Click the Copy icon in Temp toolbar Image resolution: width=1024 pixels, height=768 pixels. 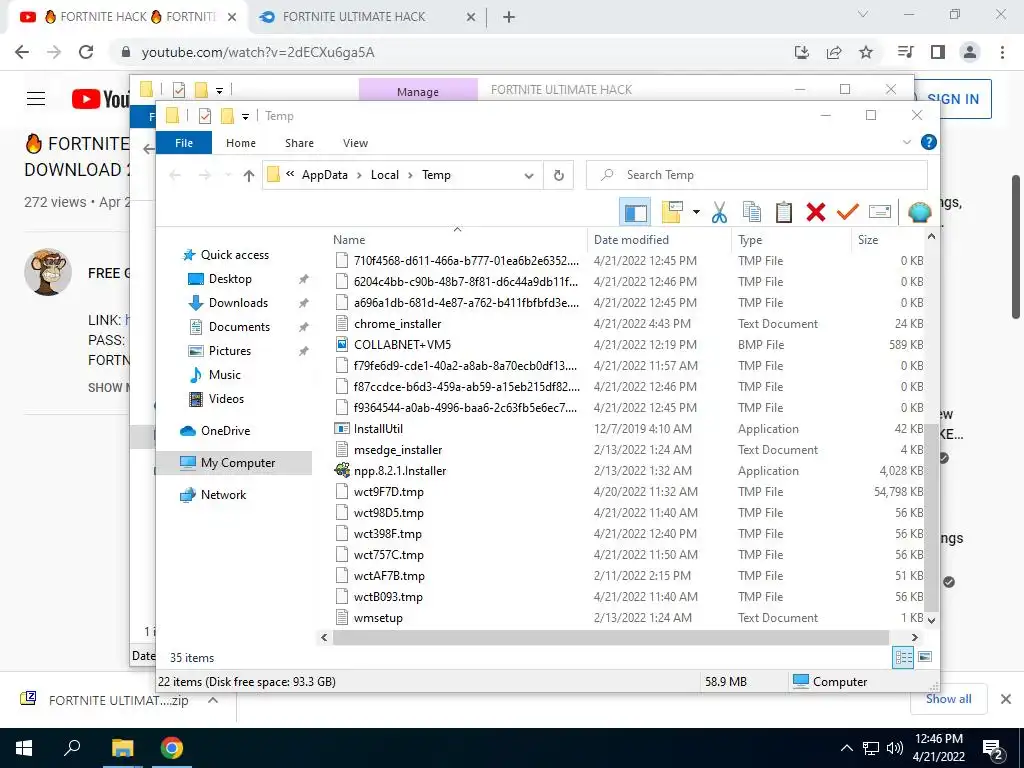[x=752, y=212]
